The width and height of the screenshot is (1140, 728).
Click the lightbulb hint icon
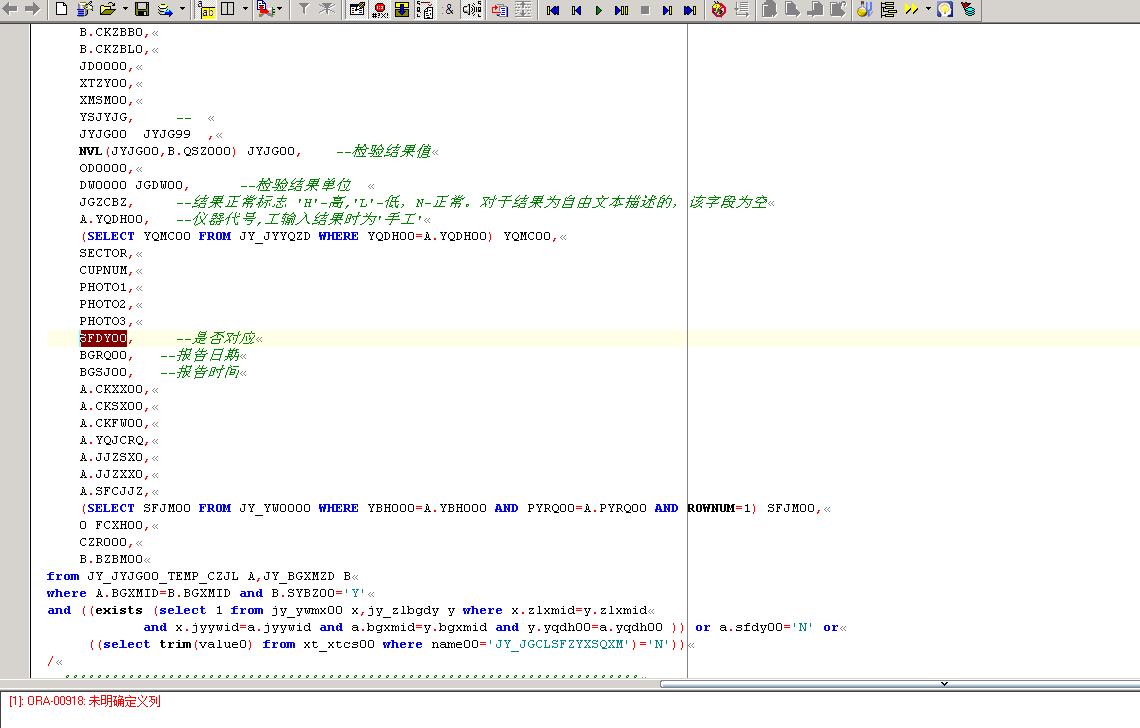click(944, 10)
